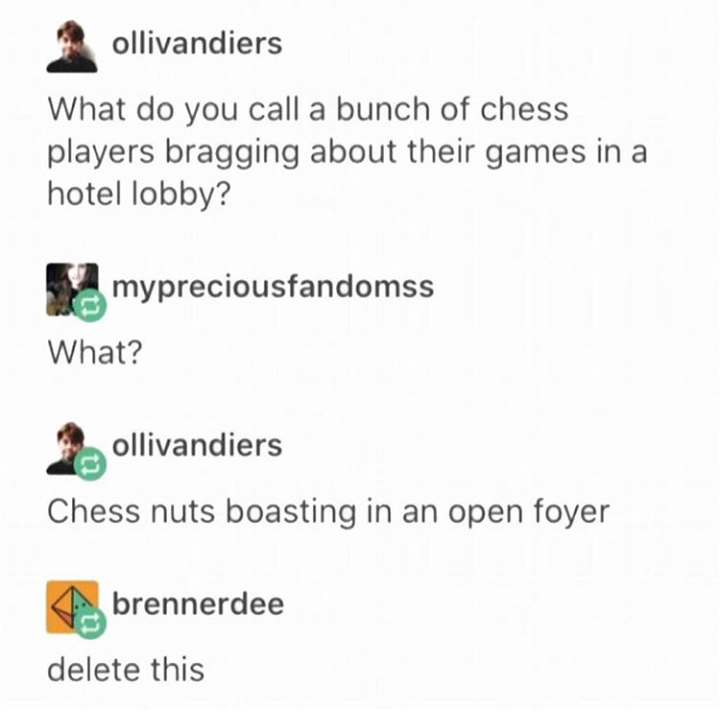
Task: Click the mypreciousfandomss profile avatar
Action: click(x=72, y=289)
